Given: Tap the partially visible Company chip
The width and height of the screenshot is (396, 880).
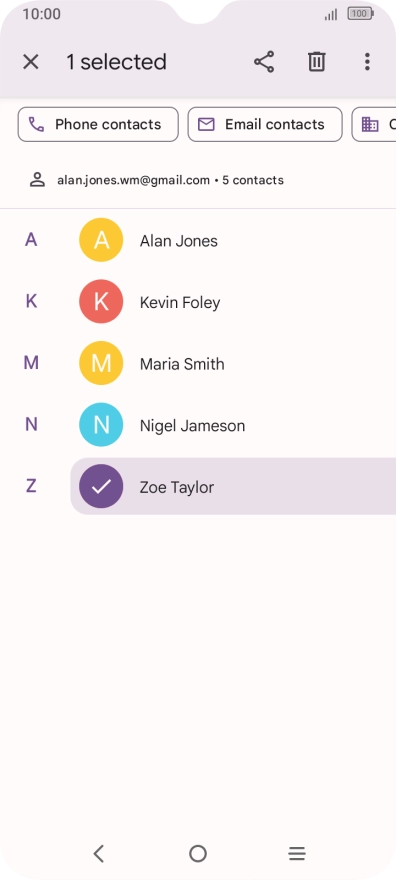Looking at the screenshot, I should tap(374, 125).
